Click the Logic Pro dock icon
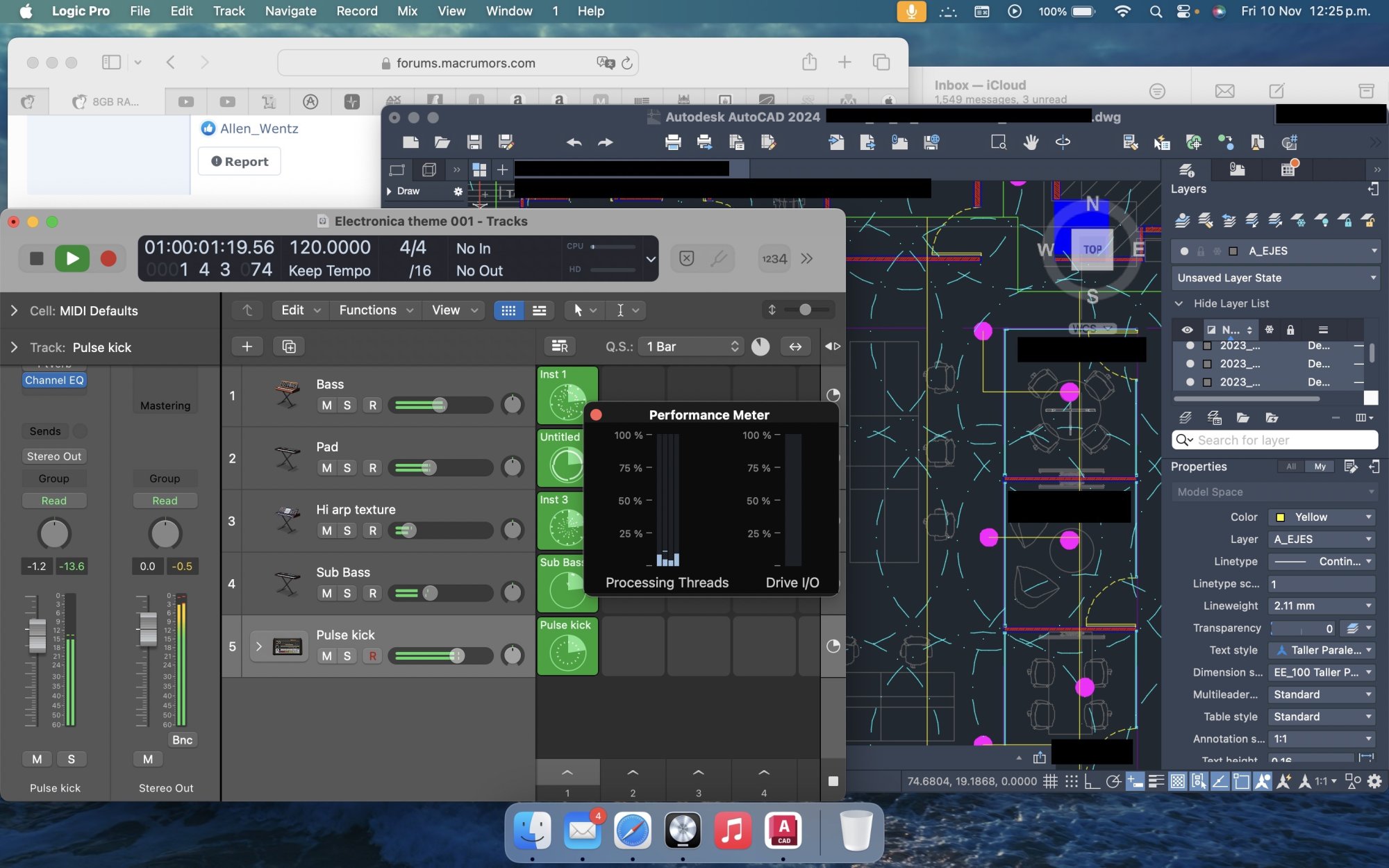 (683, 831)
